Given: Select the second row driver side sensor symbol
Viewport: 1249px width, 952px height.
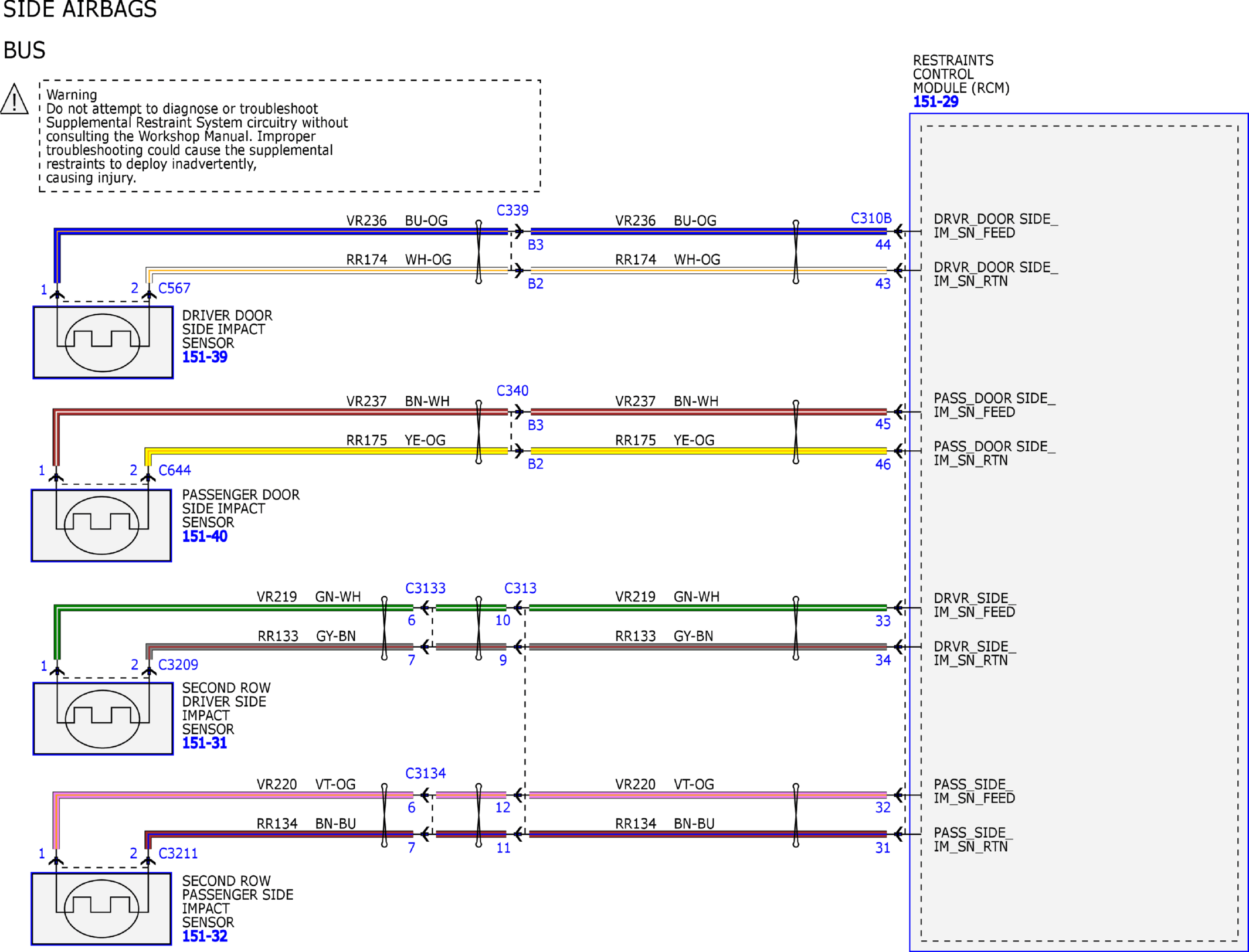Looking at the screenshot, I should coord(103,719).
